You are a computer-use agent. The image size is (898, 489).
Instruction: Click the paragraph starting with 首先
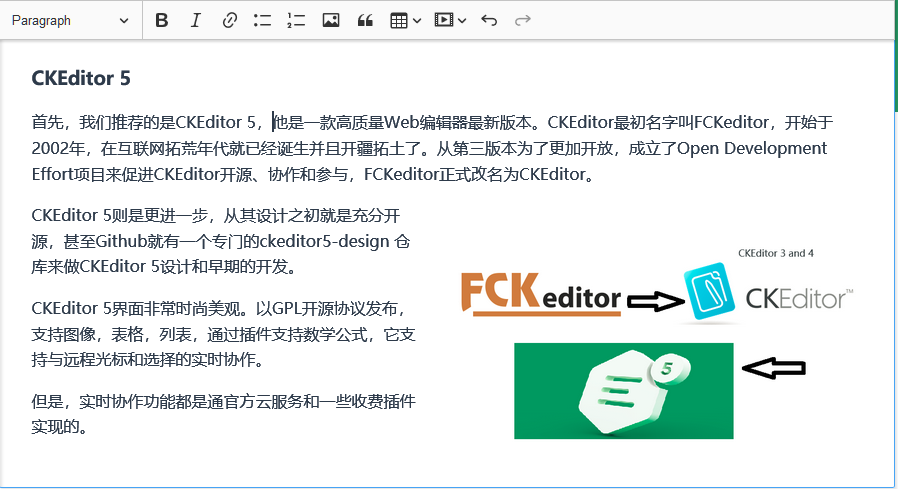coord(432,148)
